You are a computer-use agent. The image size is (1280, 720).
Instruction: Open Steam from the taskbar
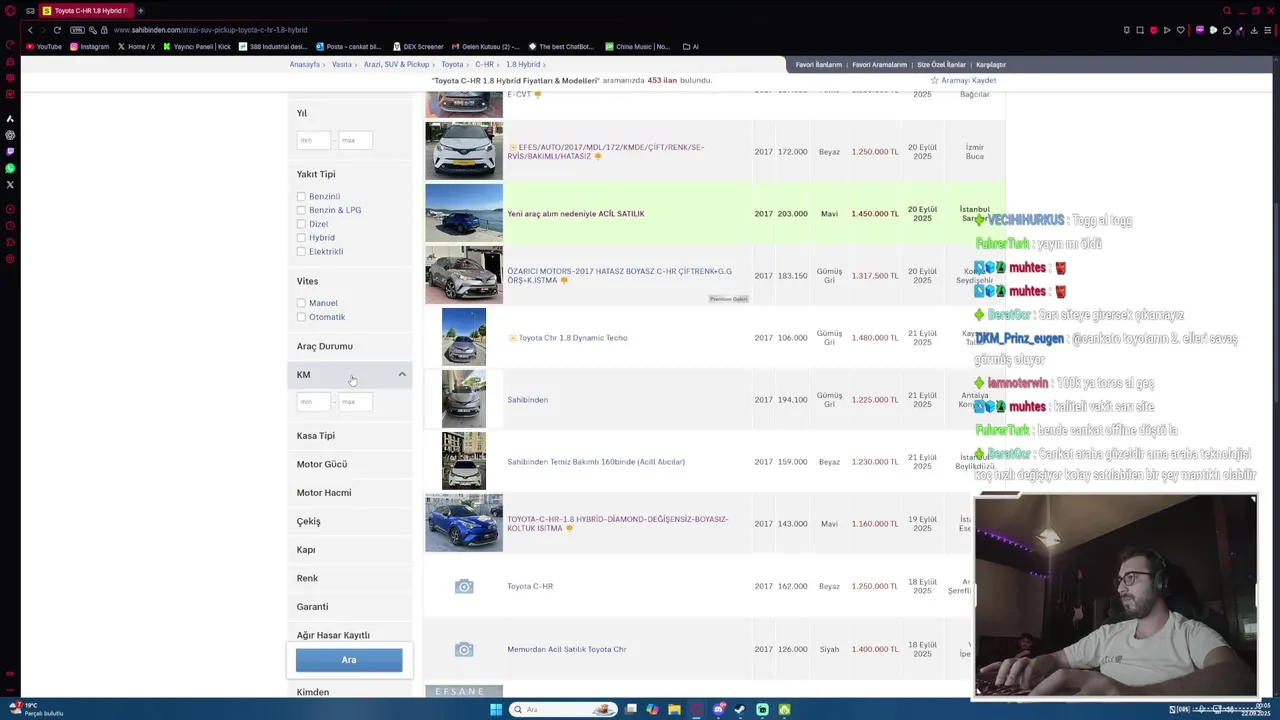740,710
